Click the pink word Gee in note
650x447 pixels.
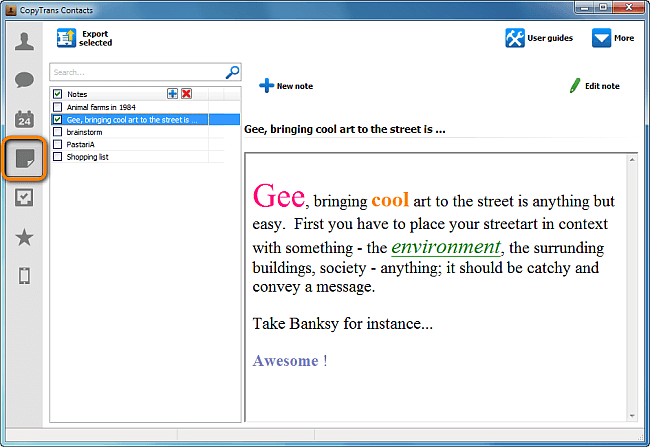(x=279, y=196)
